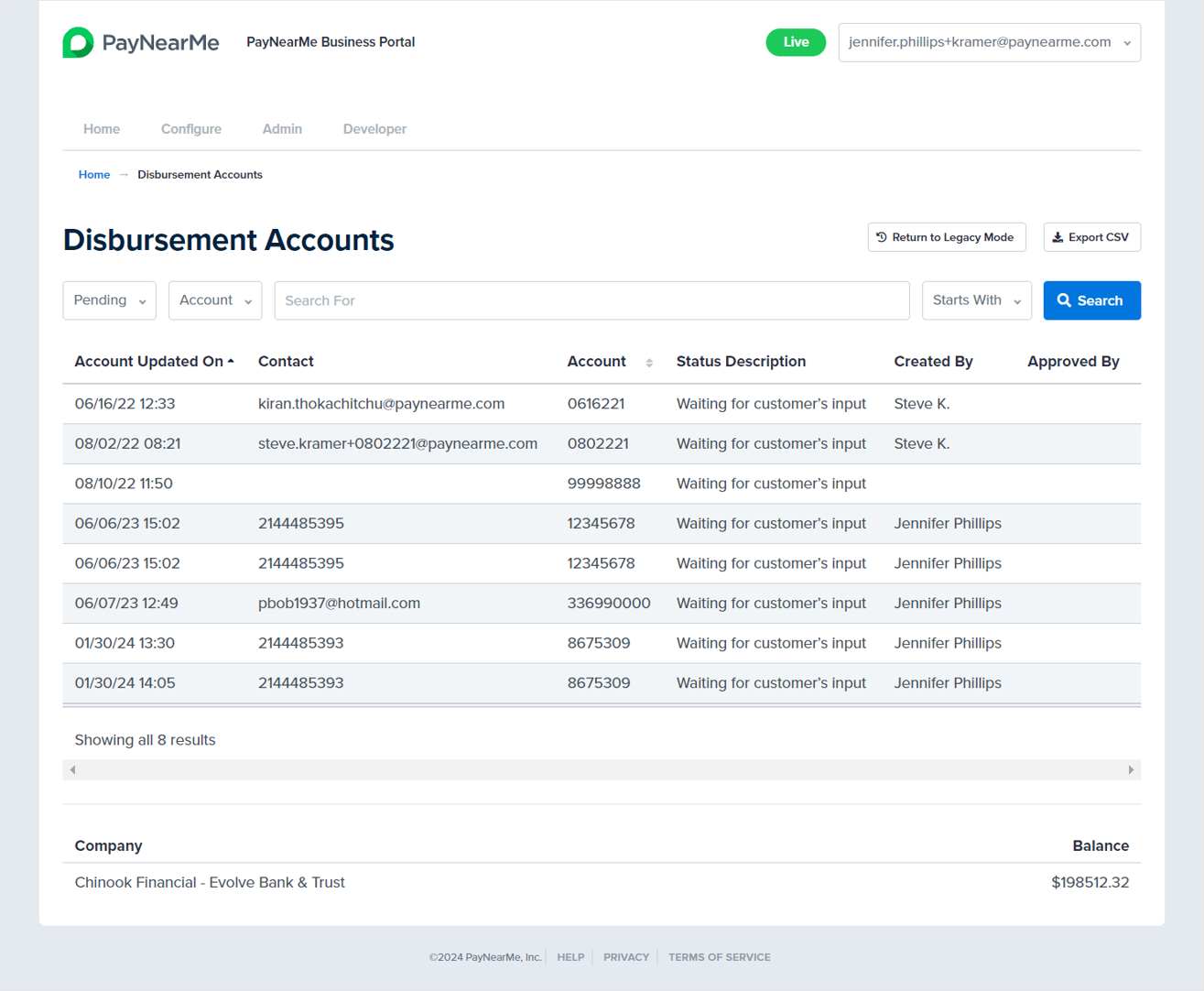Viewport: 1204px width, 991px height.
Task: Select contact pbob1937@hotmail.com
Action: click(x=339, y=604)
